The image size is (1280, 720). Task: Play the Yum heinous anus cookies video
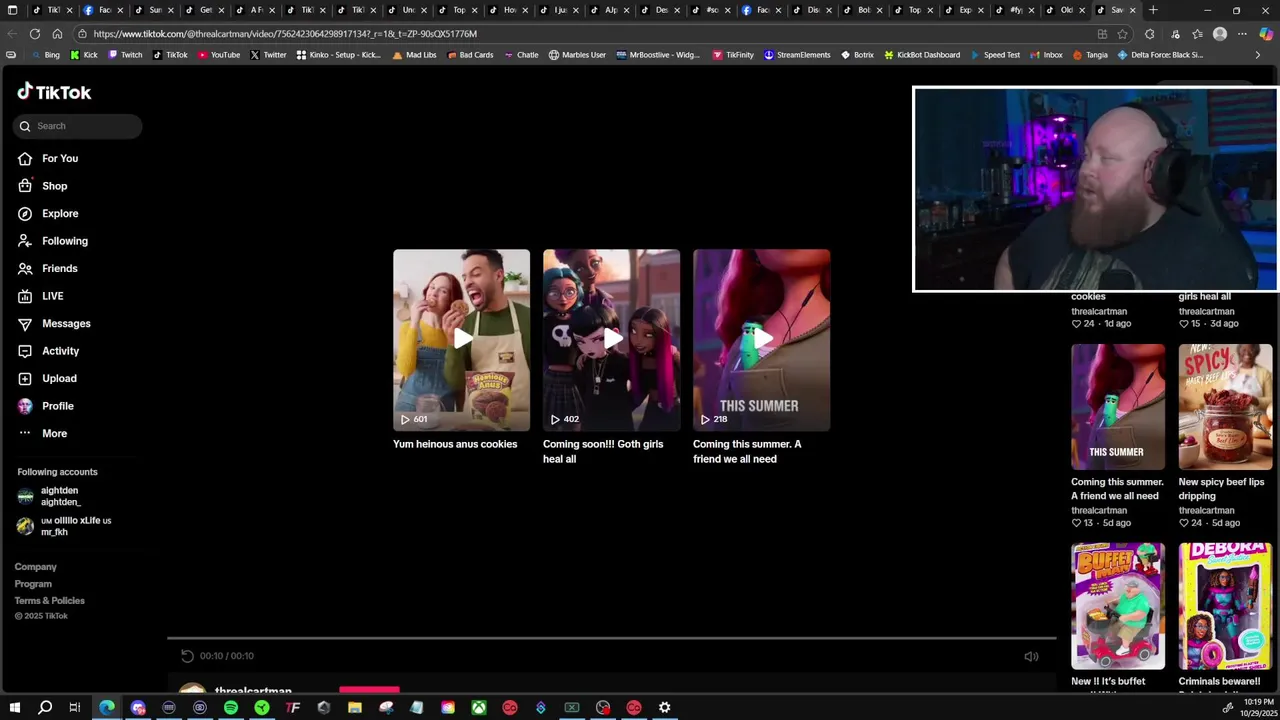click(x=461, y=340)
